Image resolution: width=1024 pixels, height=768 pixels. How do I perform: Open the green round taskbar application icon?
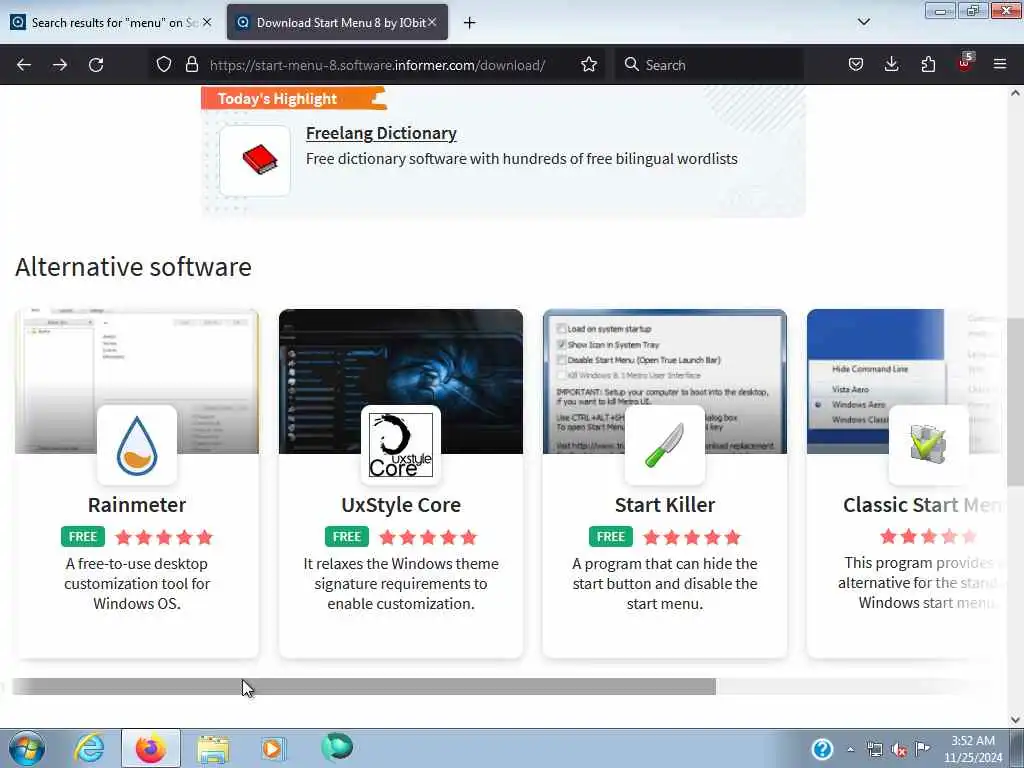pos(337,747)
